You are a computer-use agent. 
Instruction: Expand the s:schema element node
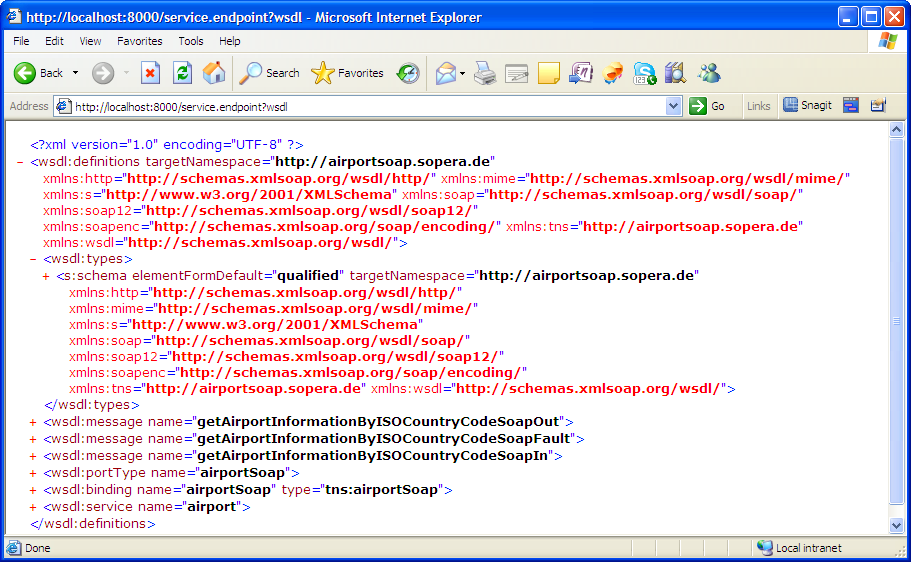pos(47,275)
